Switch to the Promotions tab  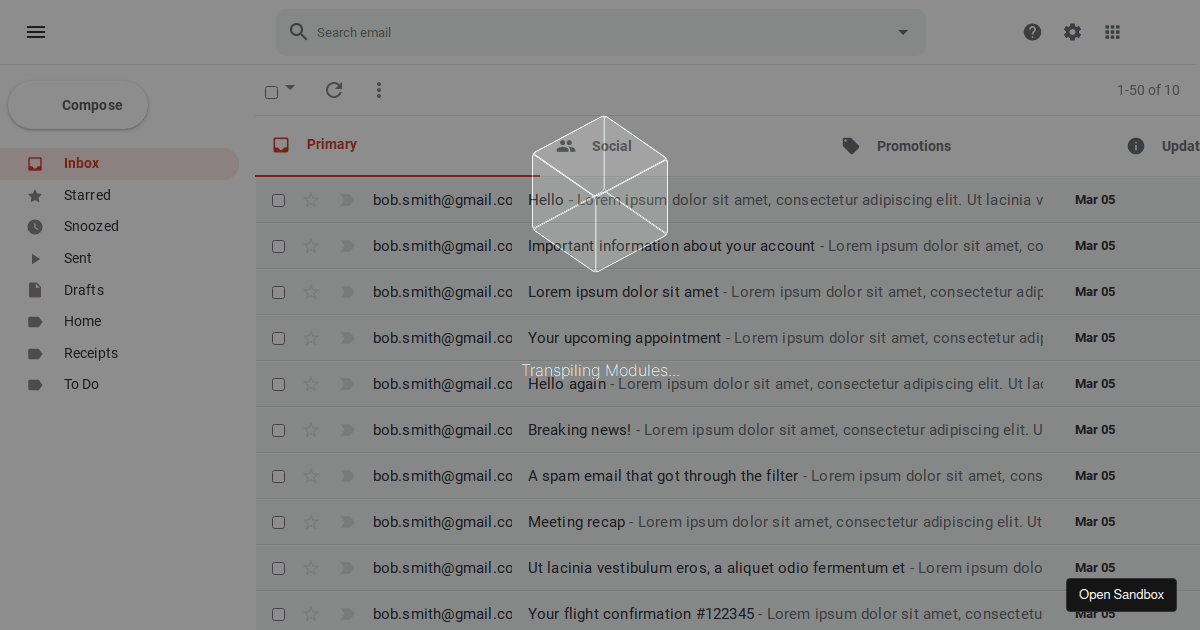913,145
